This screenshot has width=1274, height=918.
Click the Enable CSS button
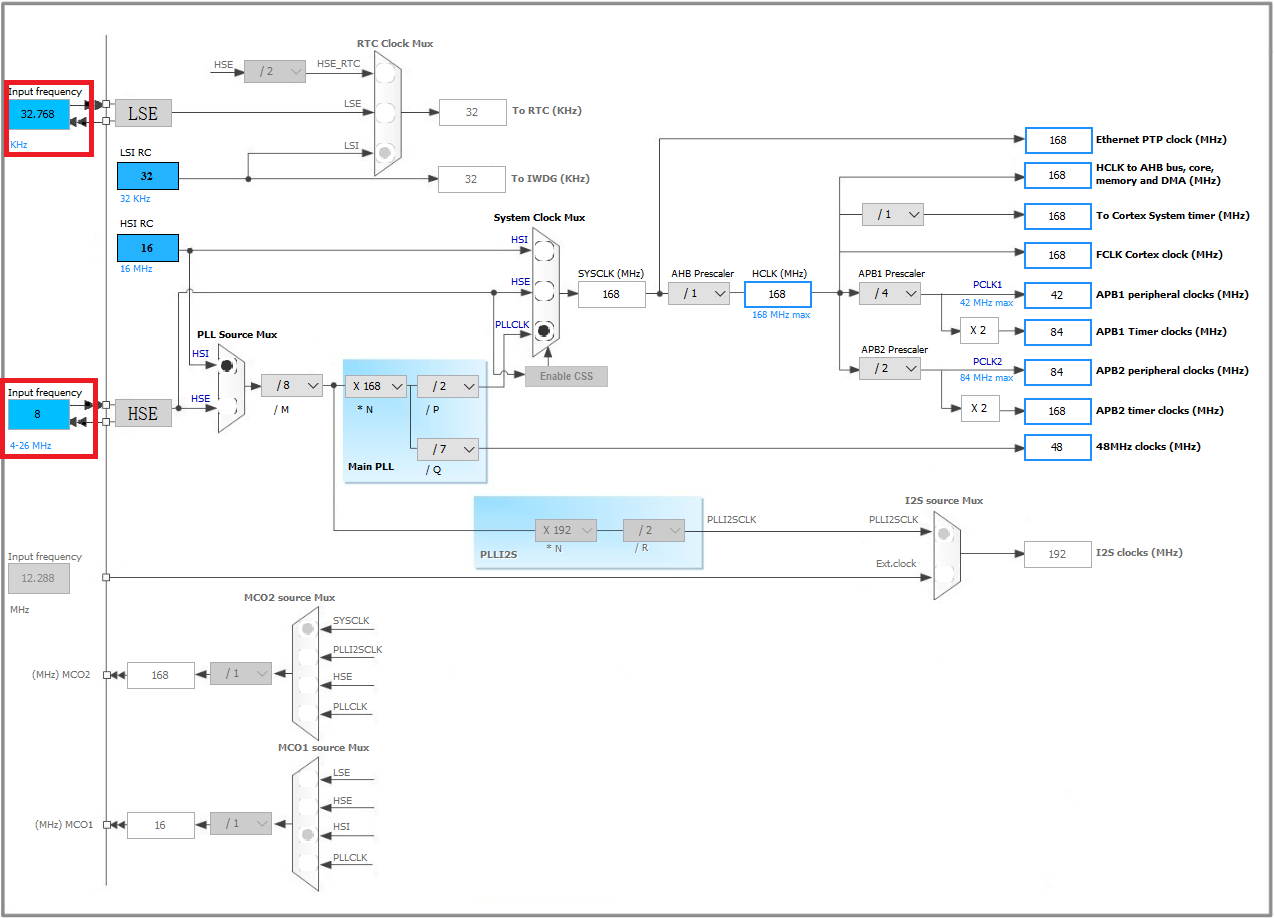565,376
